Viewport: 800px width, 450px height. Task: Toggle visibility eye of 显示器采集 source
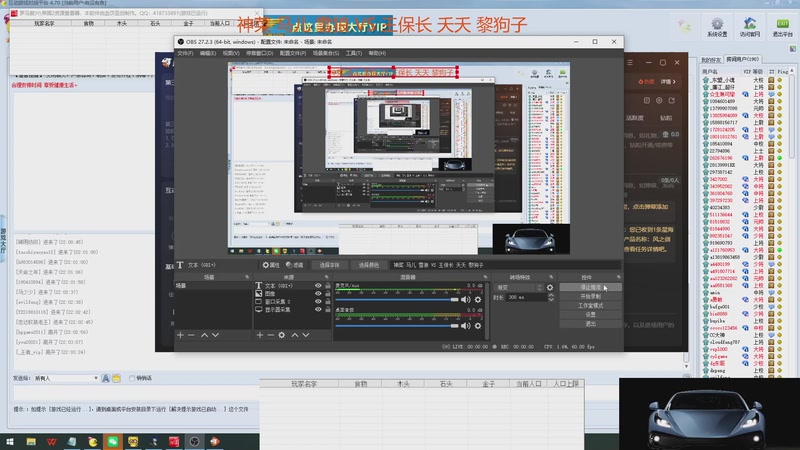tap(318, 310)
